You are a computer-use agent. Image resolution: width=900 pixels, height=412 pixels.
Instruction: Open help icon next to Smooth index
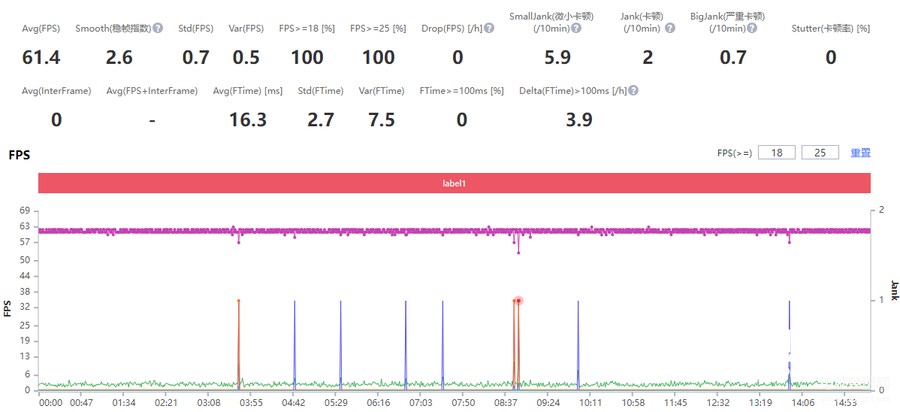[x=157, y=28]
